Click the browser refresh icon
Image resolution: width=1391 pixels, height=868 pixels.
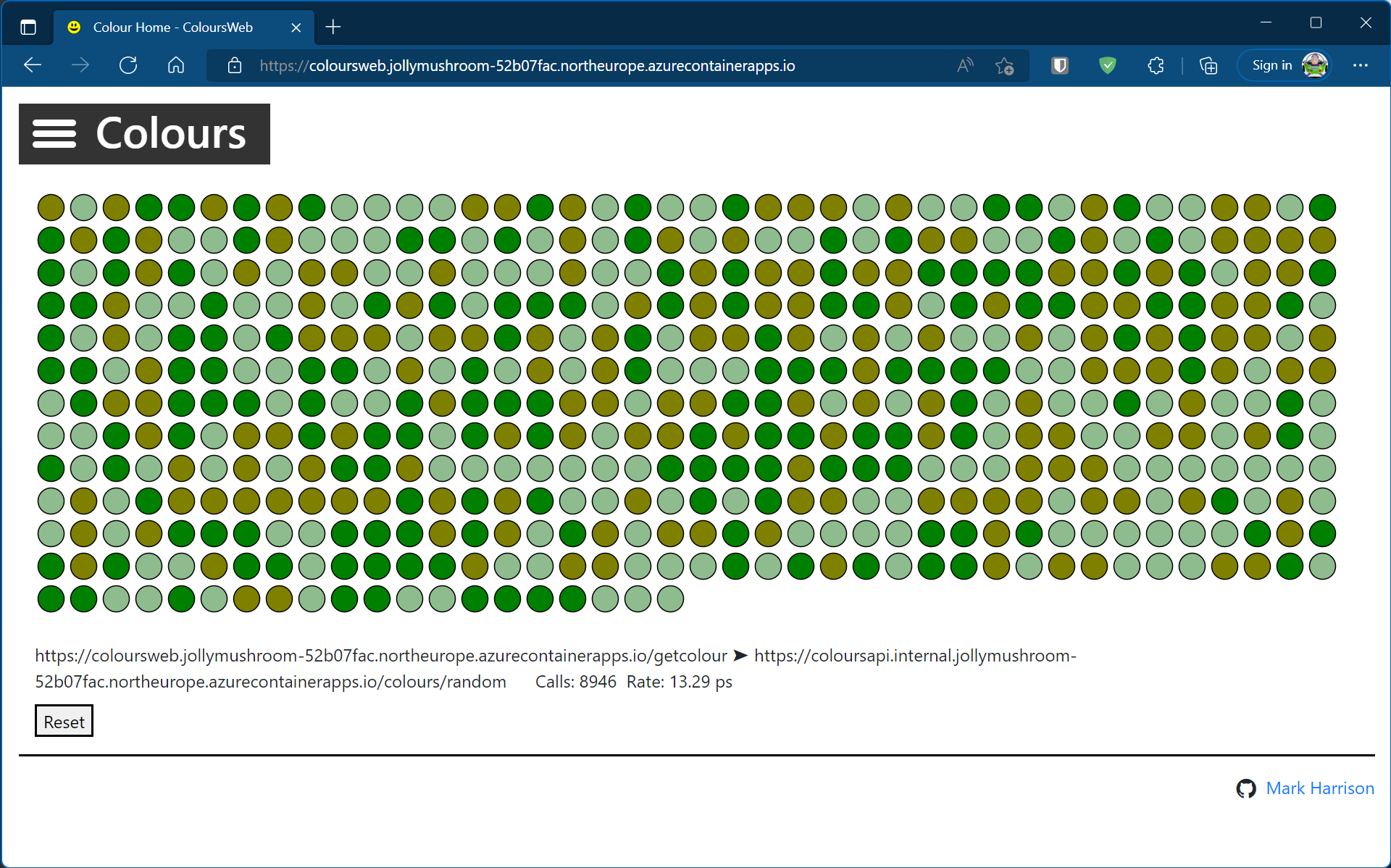(x=128, y=66)
